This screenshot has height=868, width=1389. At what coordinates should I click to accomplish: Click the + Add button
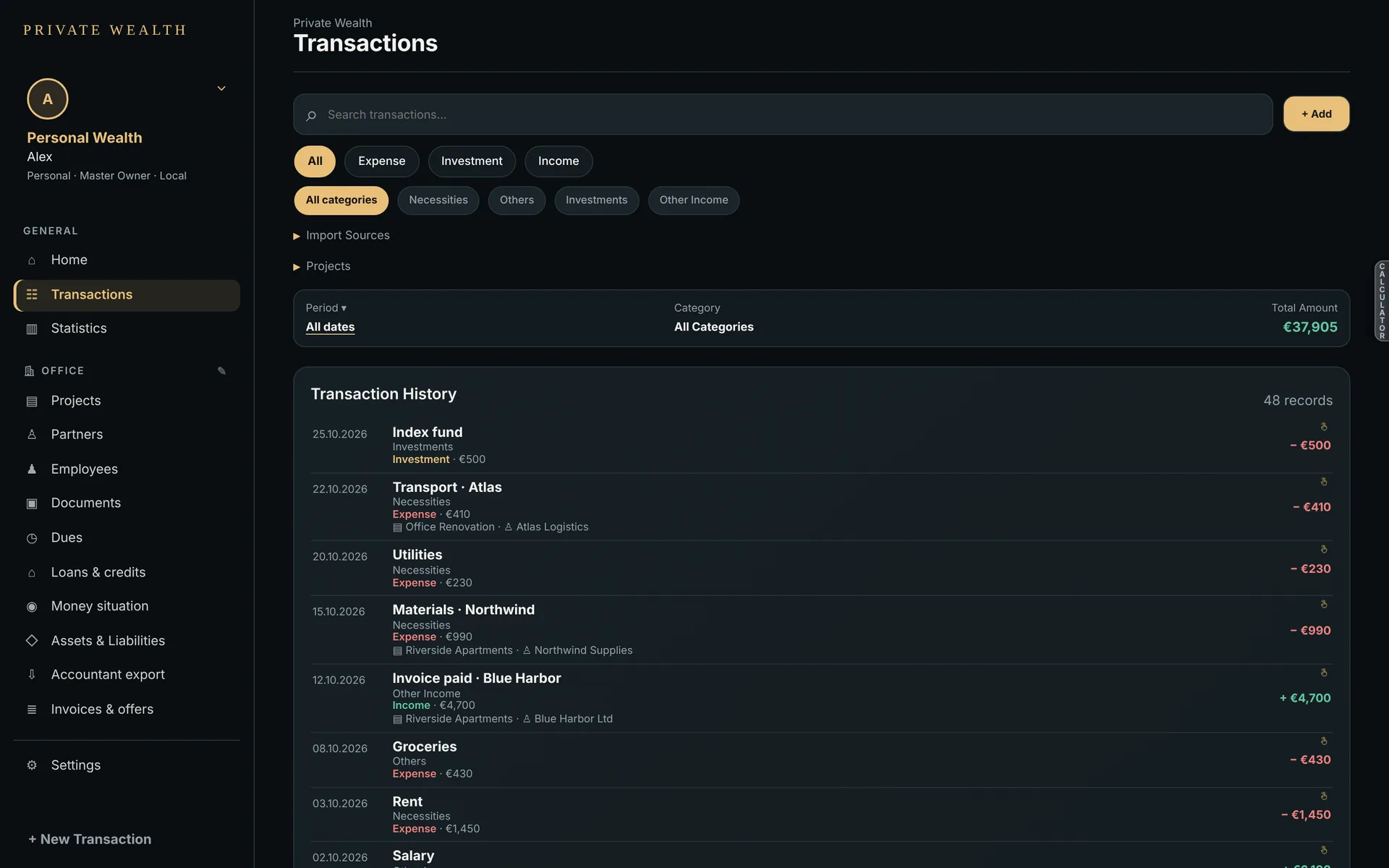[x=1316, y=114]
